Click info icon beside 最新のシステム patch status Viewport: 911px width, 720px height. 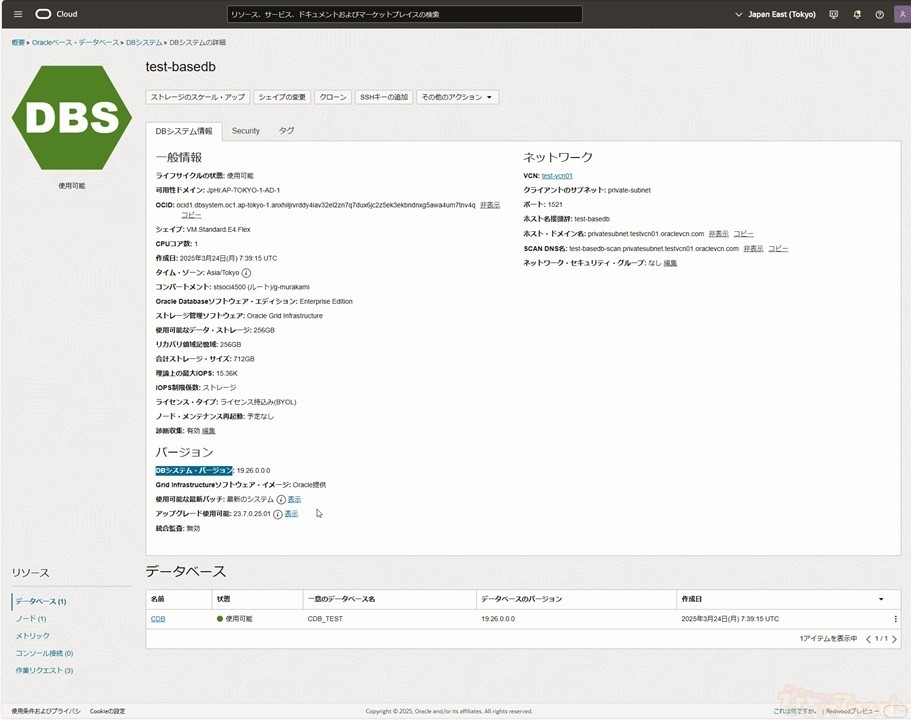[x=281, y=500]
